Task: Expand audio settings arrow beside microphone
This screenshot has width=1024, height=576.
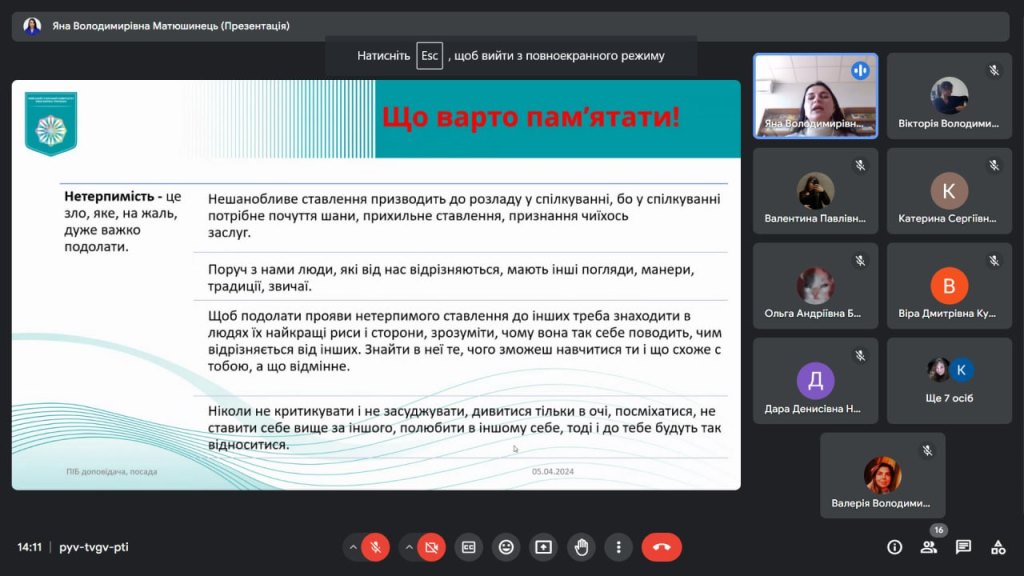Action: point(353,547)
